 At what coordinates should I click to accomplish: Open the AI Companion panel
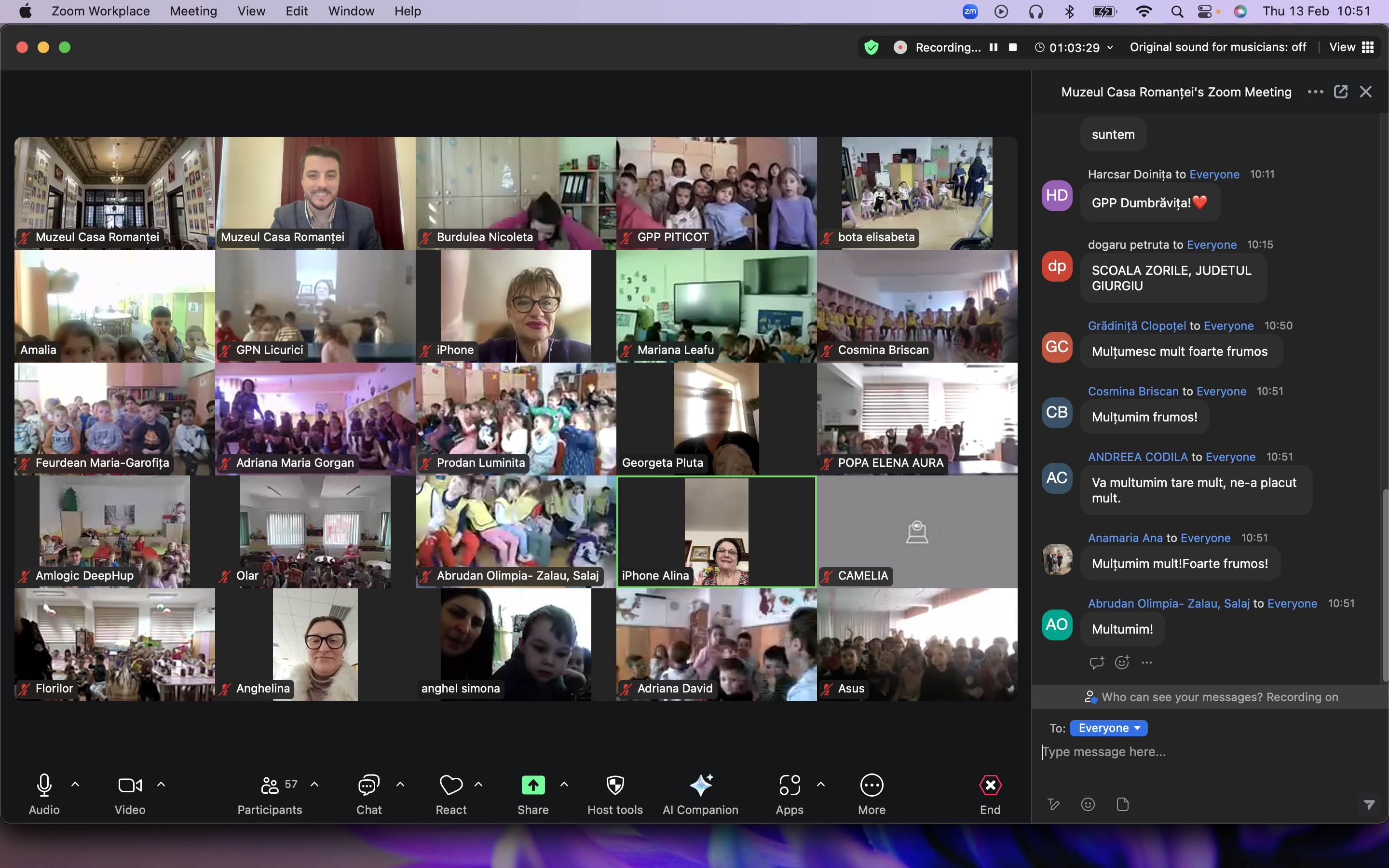[x=700, y=786]
